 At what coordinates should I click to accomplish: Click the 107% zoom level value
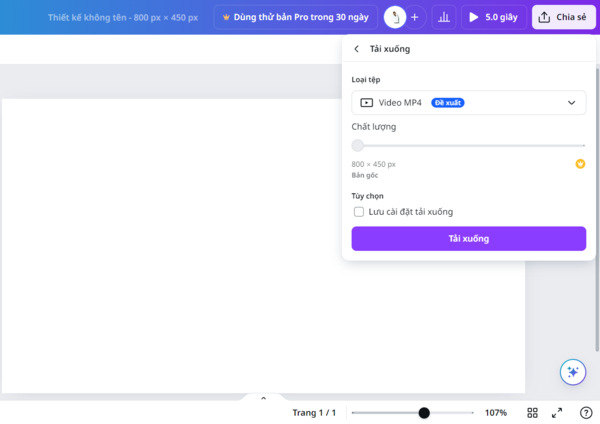click(x=496, y=413)
